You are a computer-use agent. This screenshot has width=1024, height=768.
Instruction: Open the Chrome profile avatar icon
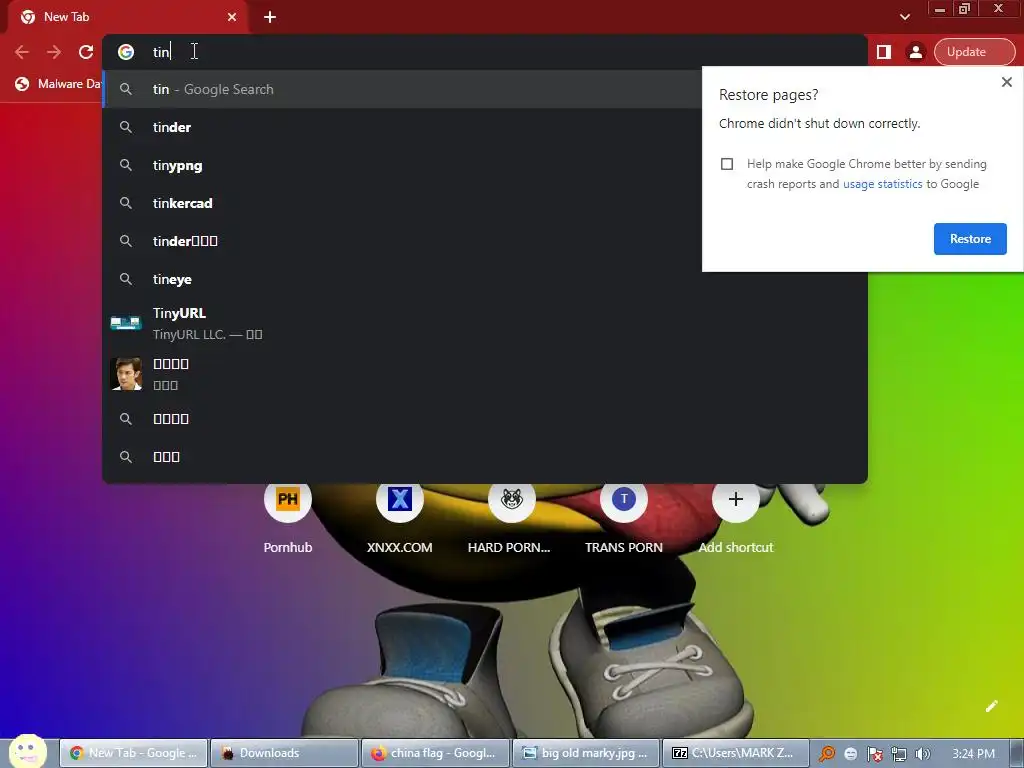coord(916,52)
